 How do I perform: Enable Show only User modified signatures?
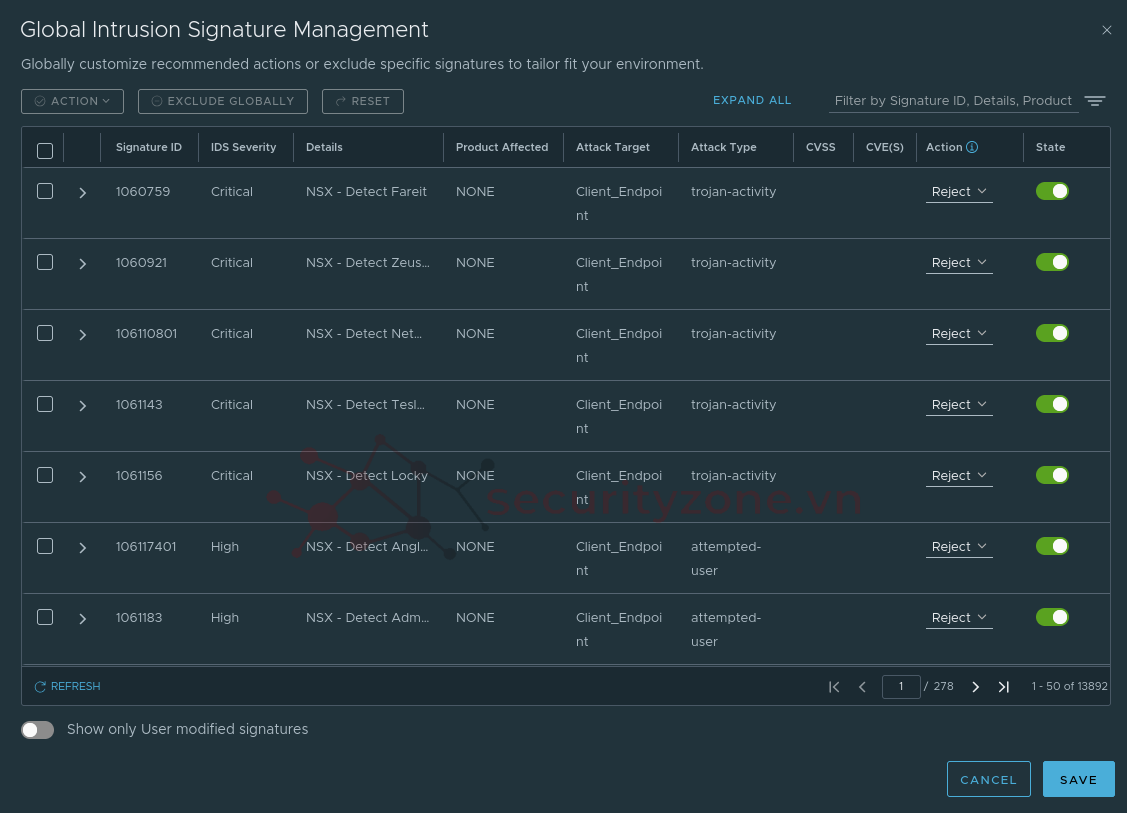click(38, 730)
